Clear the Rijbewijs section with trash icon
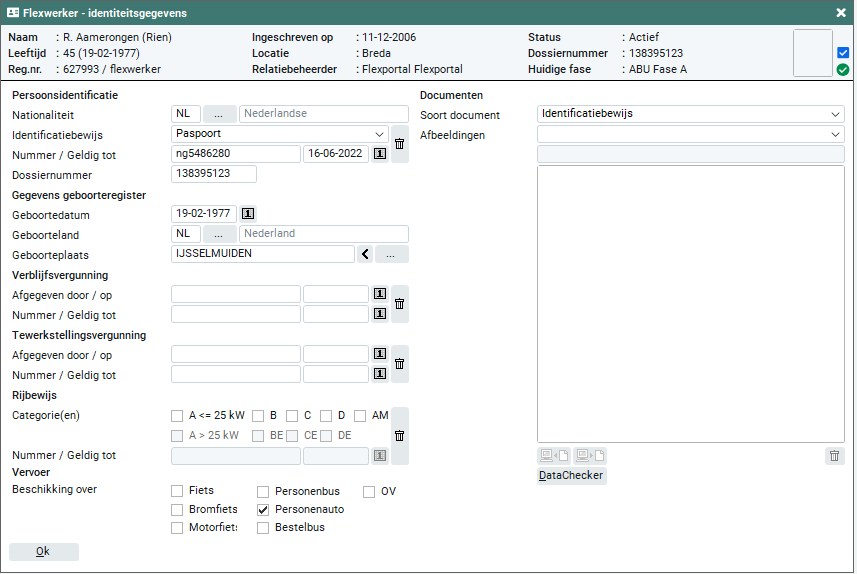The image size is (857, 574). [x=399, y=435]
